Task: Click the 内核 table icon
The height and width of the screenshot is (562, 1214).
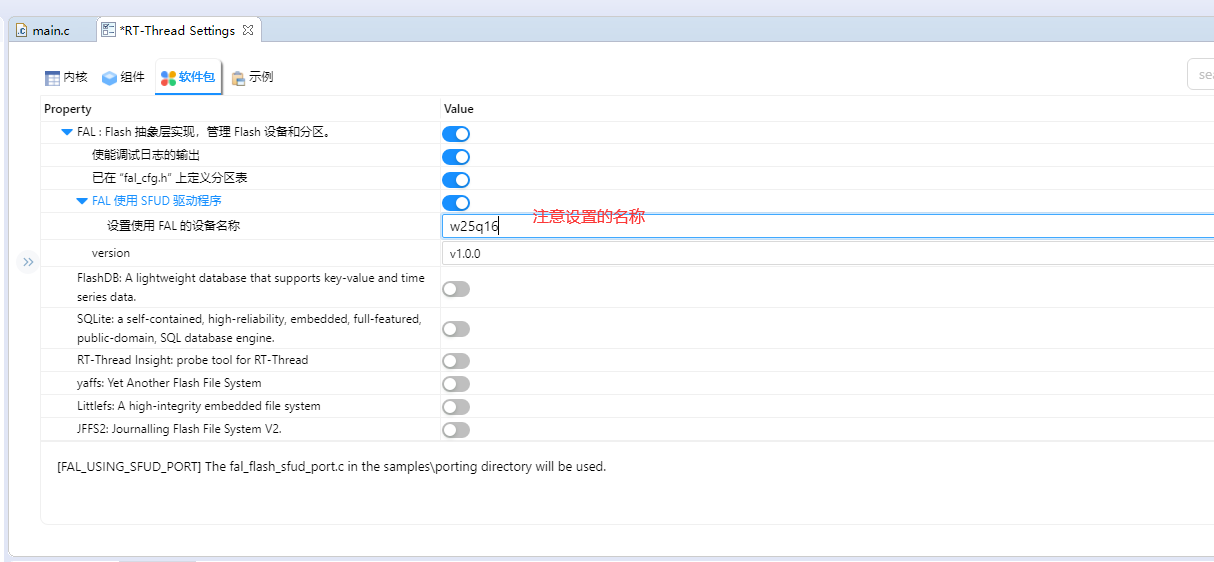Action: tap(52, 78)
